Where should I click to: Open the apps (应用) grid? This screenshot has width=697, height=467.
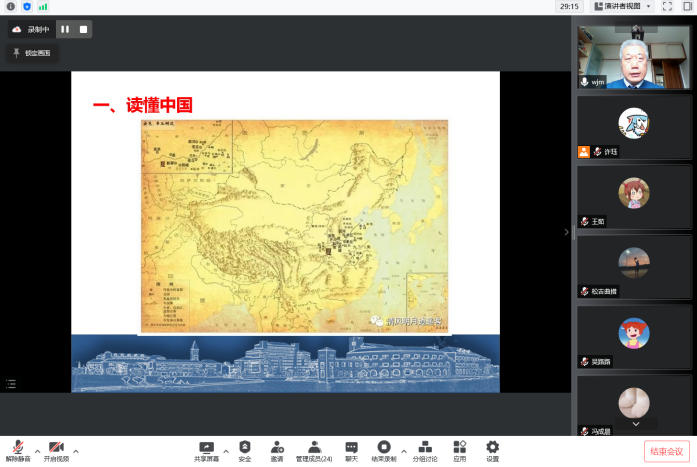pos(459,450)
